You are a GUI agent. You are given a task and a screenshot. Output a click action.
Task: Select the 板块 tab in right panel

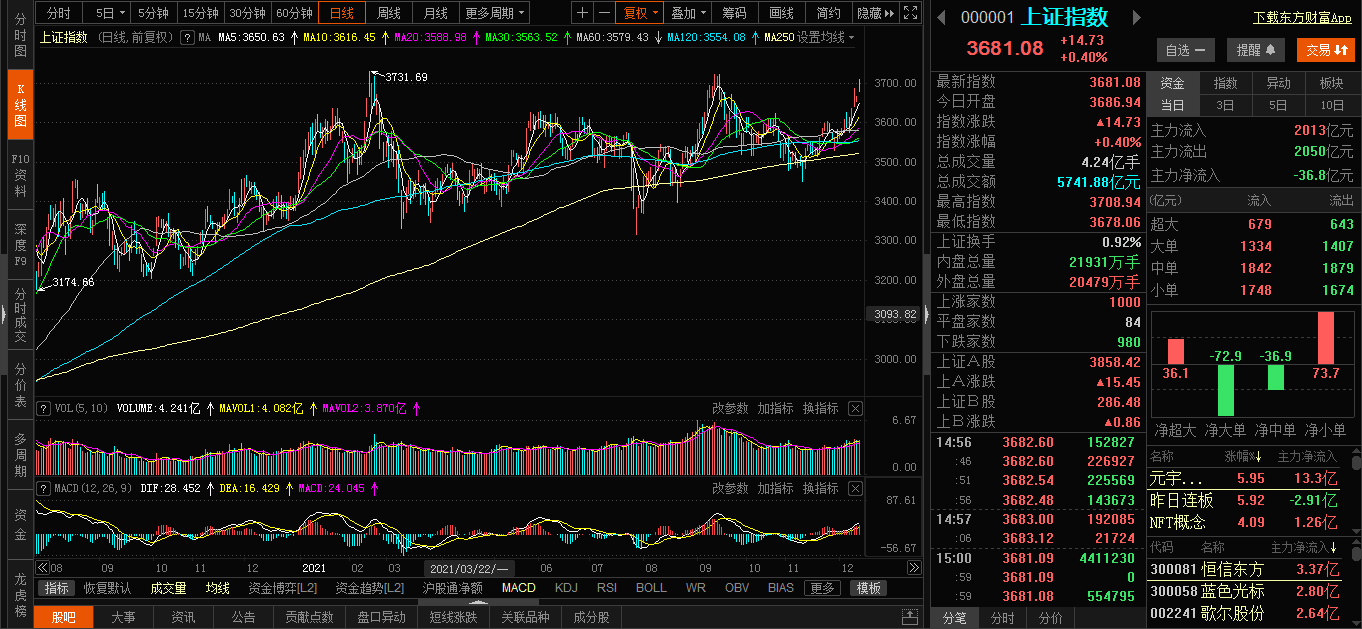1331,83
